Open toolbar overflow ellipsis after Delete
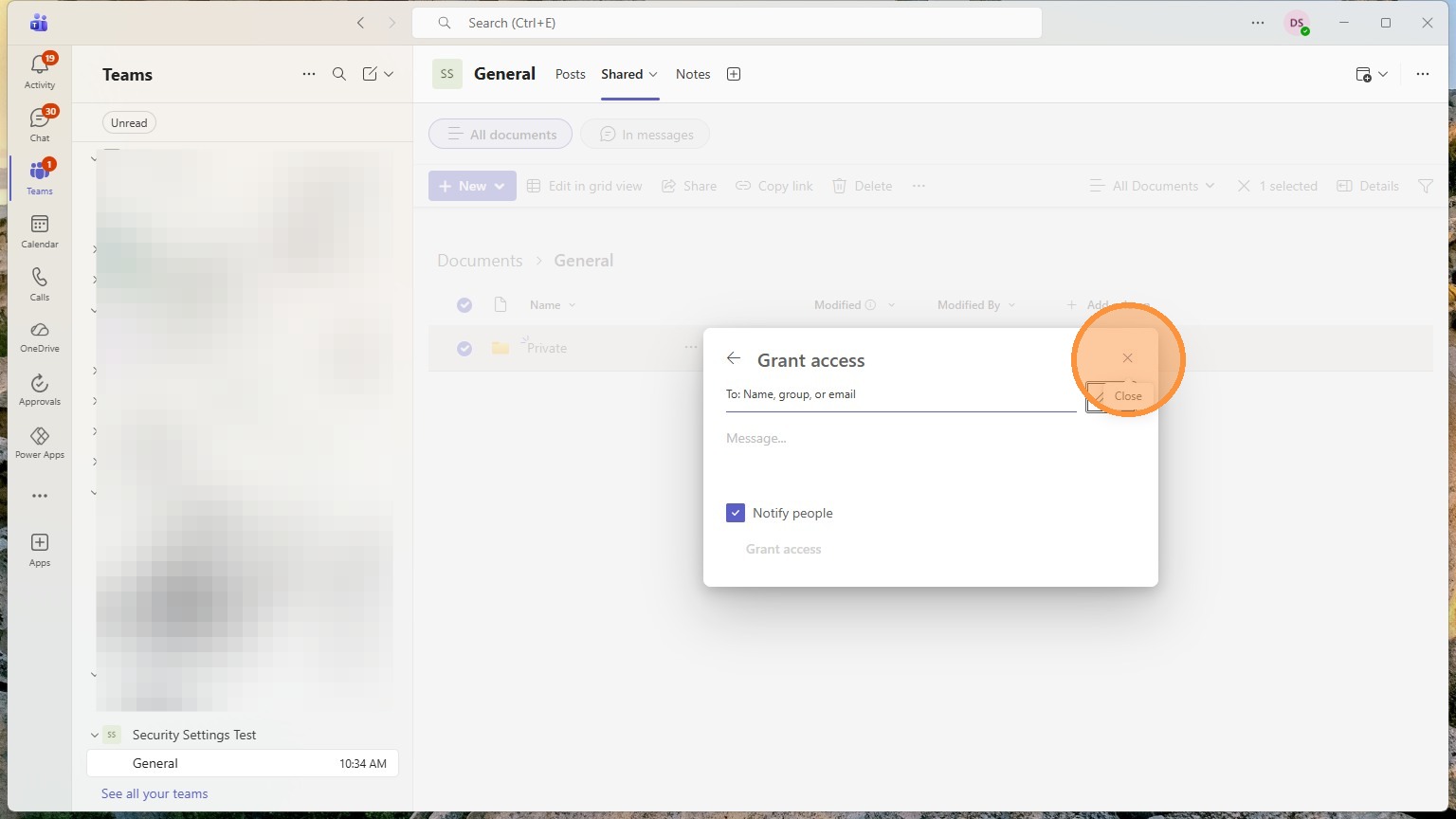This screenshot has height=819, width=1456. click(x=919, y=186)
